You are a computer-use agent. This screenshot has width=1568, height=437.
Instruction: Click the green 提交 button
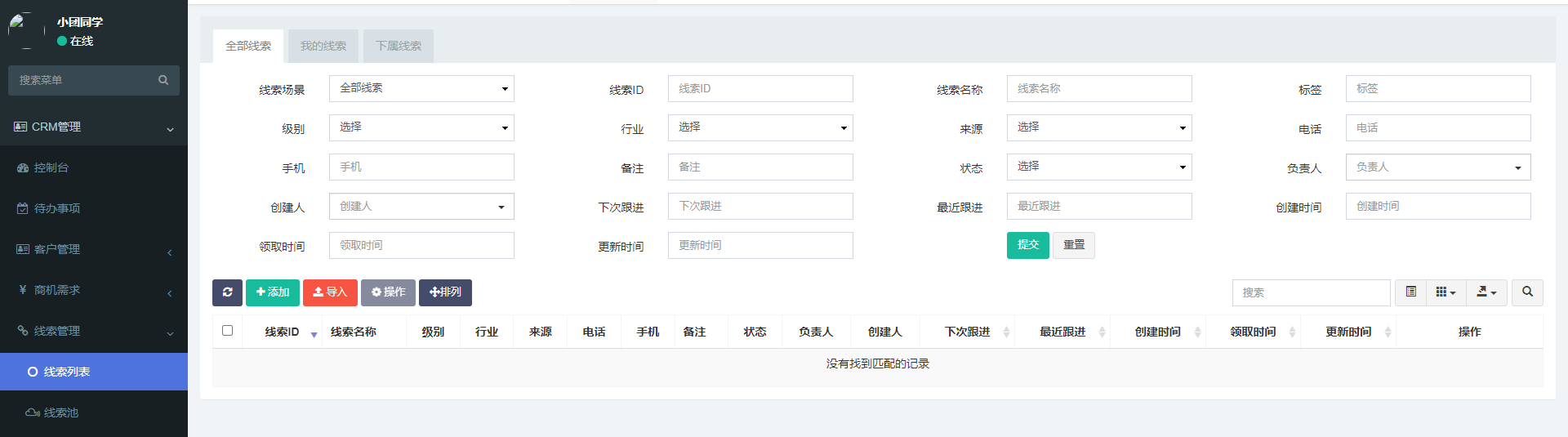[x=1028, y=245]
